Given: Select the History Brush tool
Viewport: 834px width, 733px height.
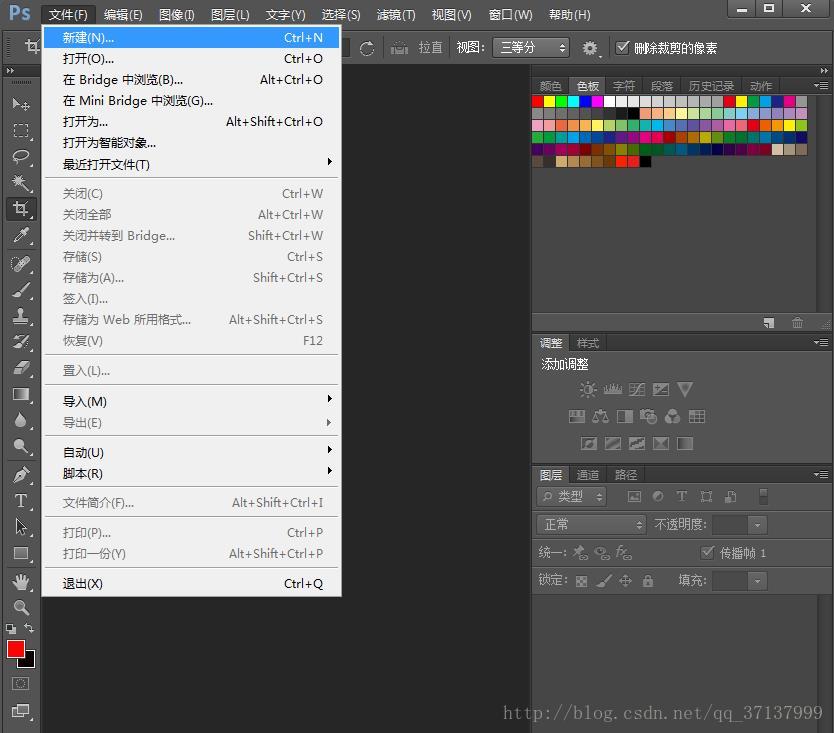Looking at the screenshot, I should (21, 342).
